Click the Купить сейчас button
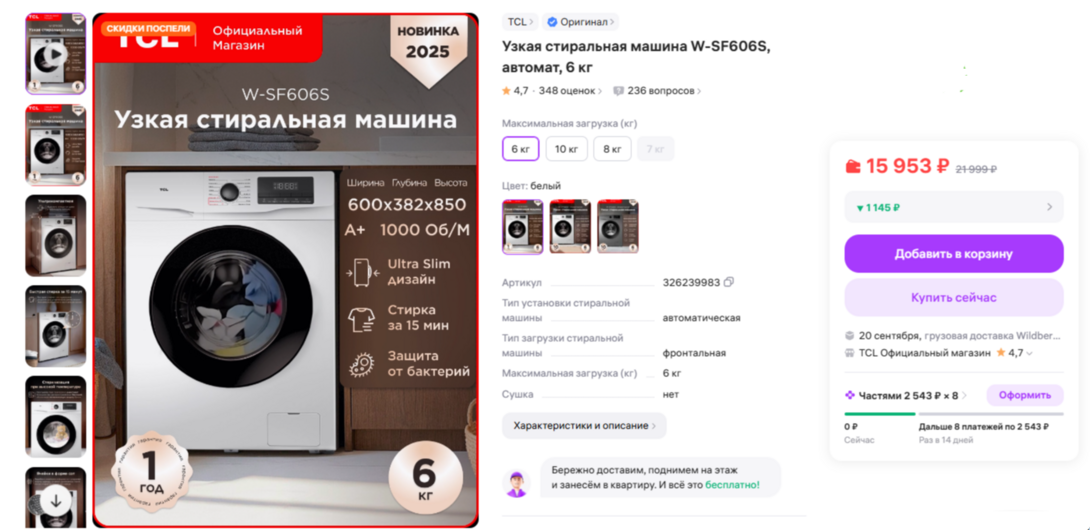1090x530 pixels. 954,298
